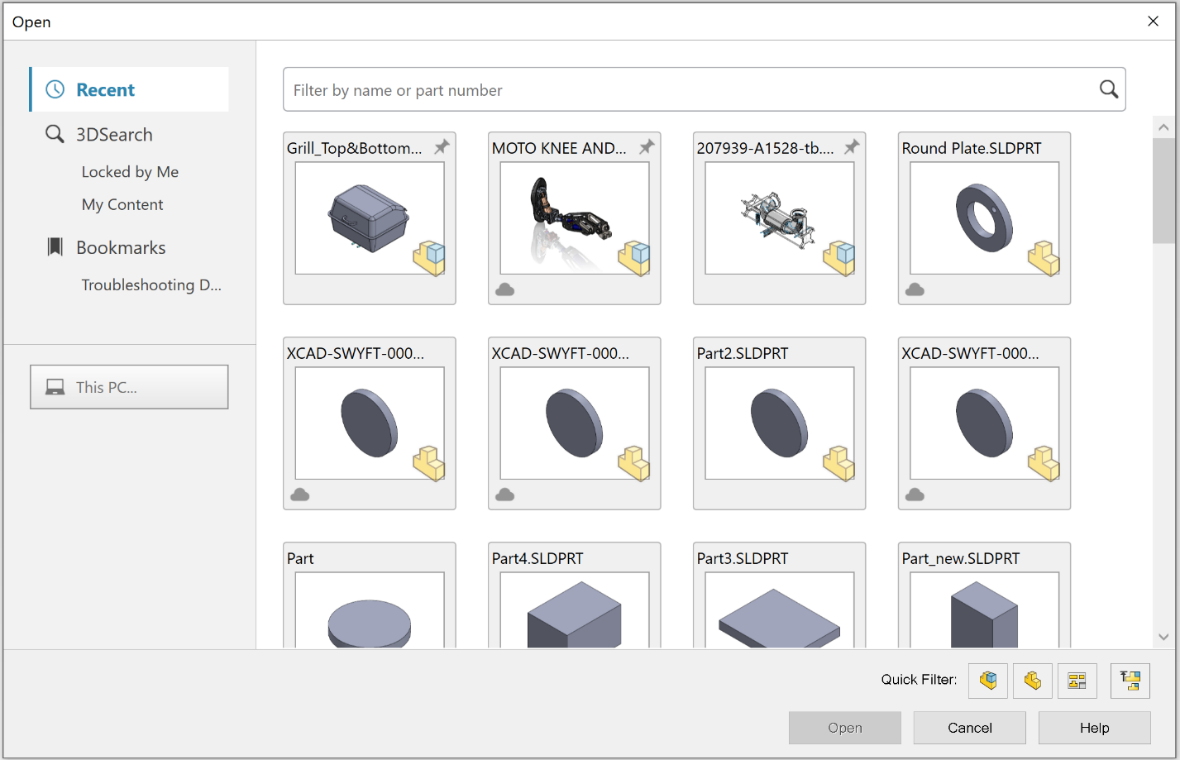The image size is (1180, 760).
Task: Click the clock icon beside Recent
Action: click(x=55, y=90)
